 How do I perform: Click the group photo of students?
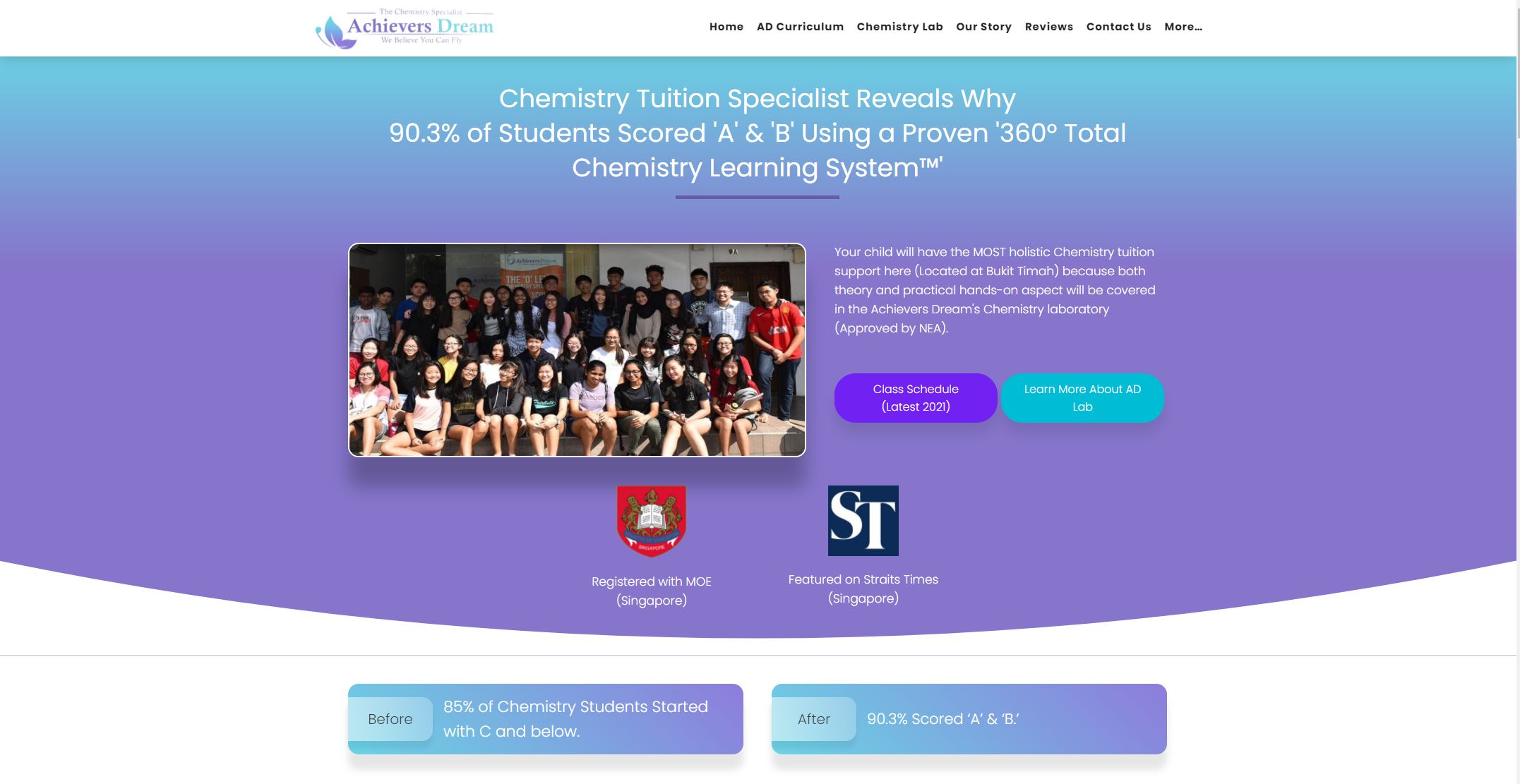(x=575, y=349)
